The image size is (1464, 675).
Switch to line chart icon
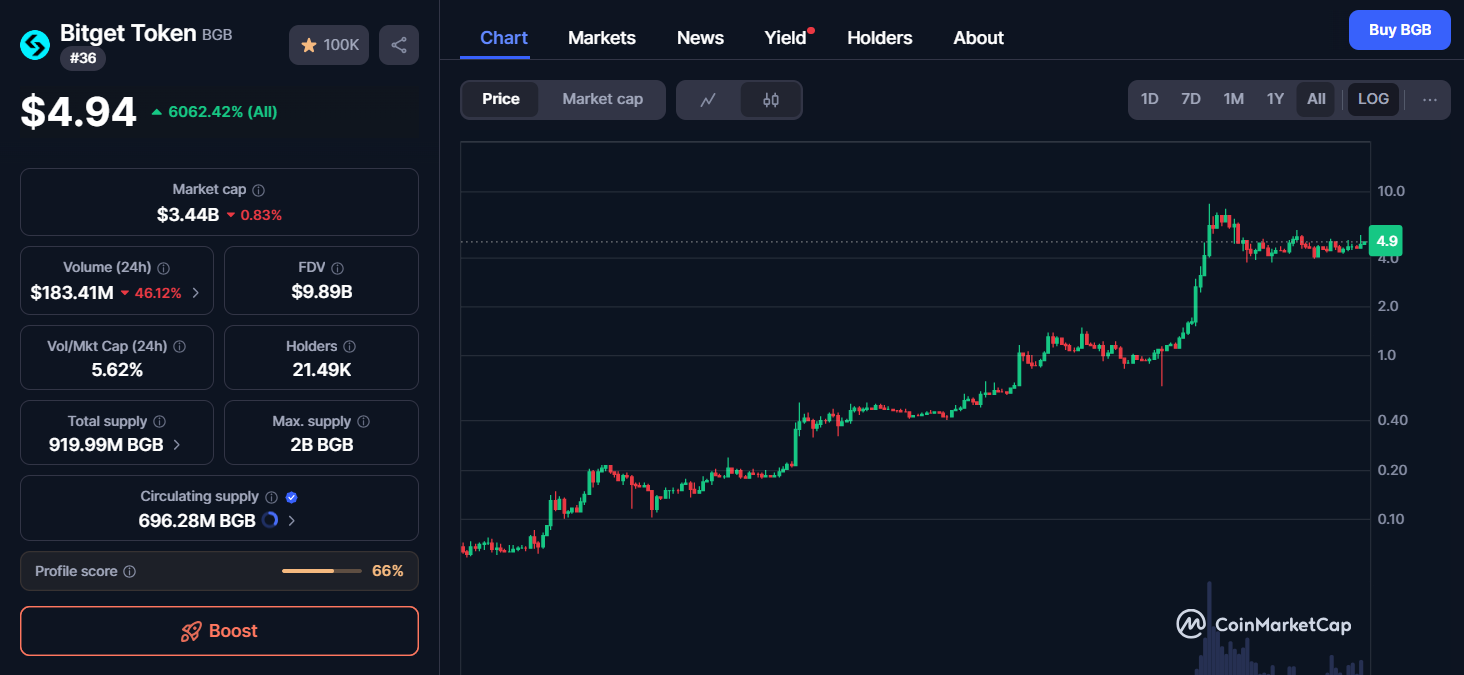[x=709, y=100]
